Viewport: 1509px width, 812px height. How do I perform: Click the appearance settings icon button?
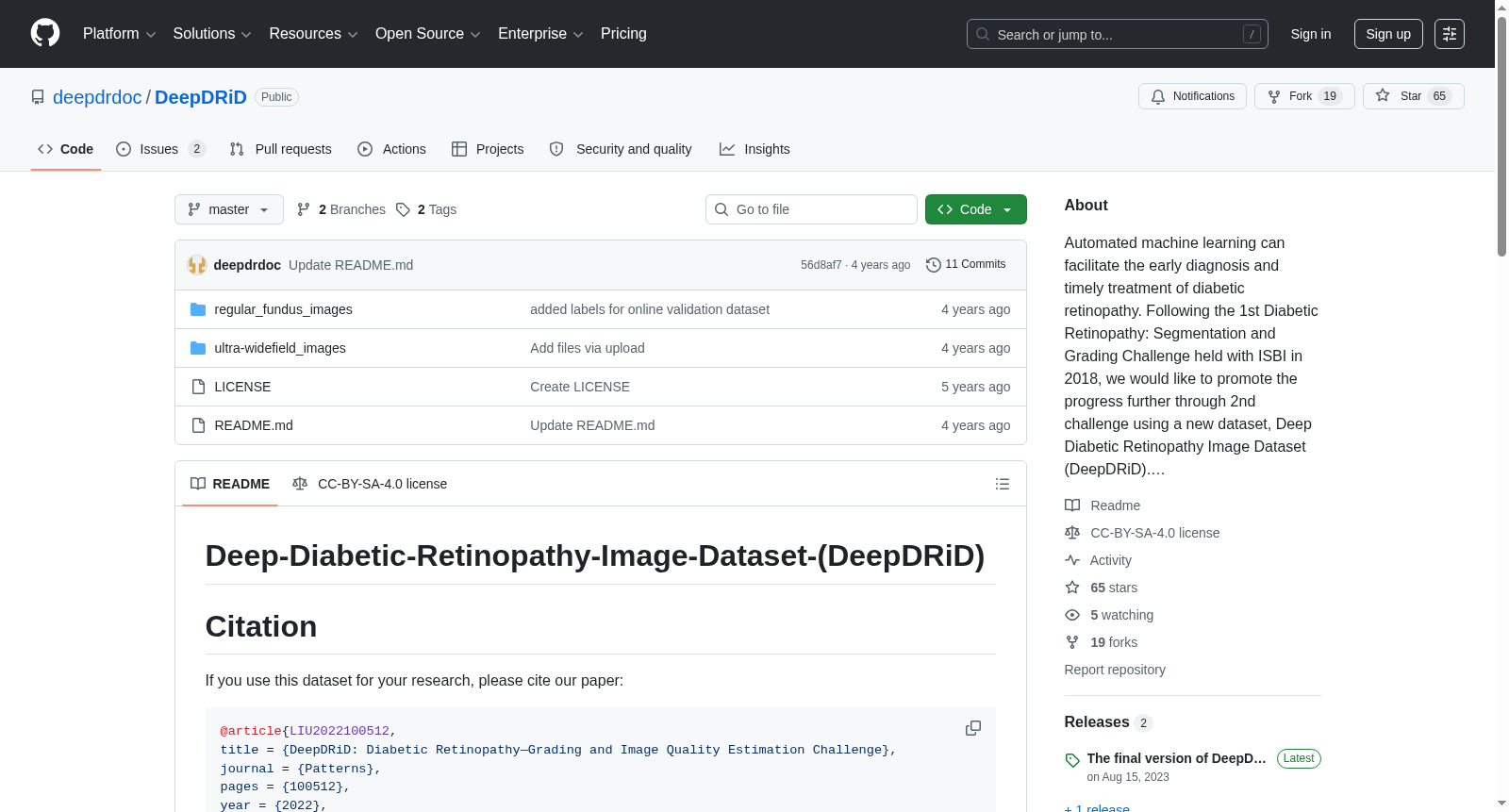click(x=1450, y=34)
